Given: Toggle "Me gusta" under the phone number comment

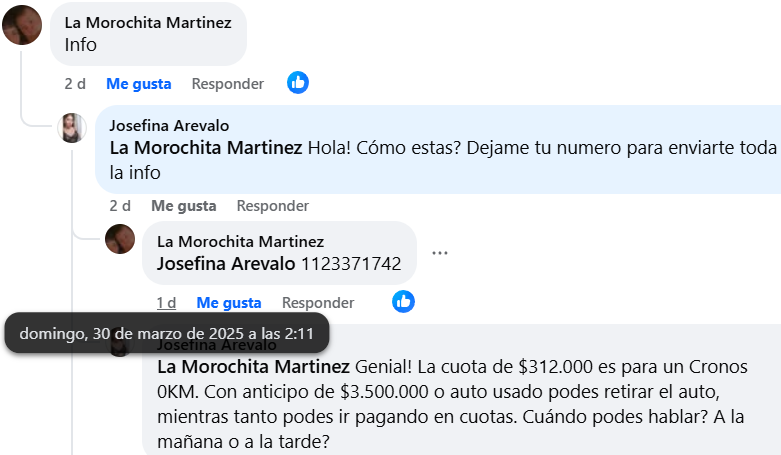Looking at the screenshot, I should click(229, 302).
